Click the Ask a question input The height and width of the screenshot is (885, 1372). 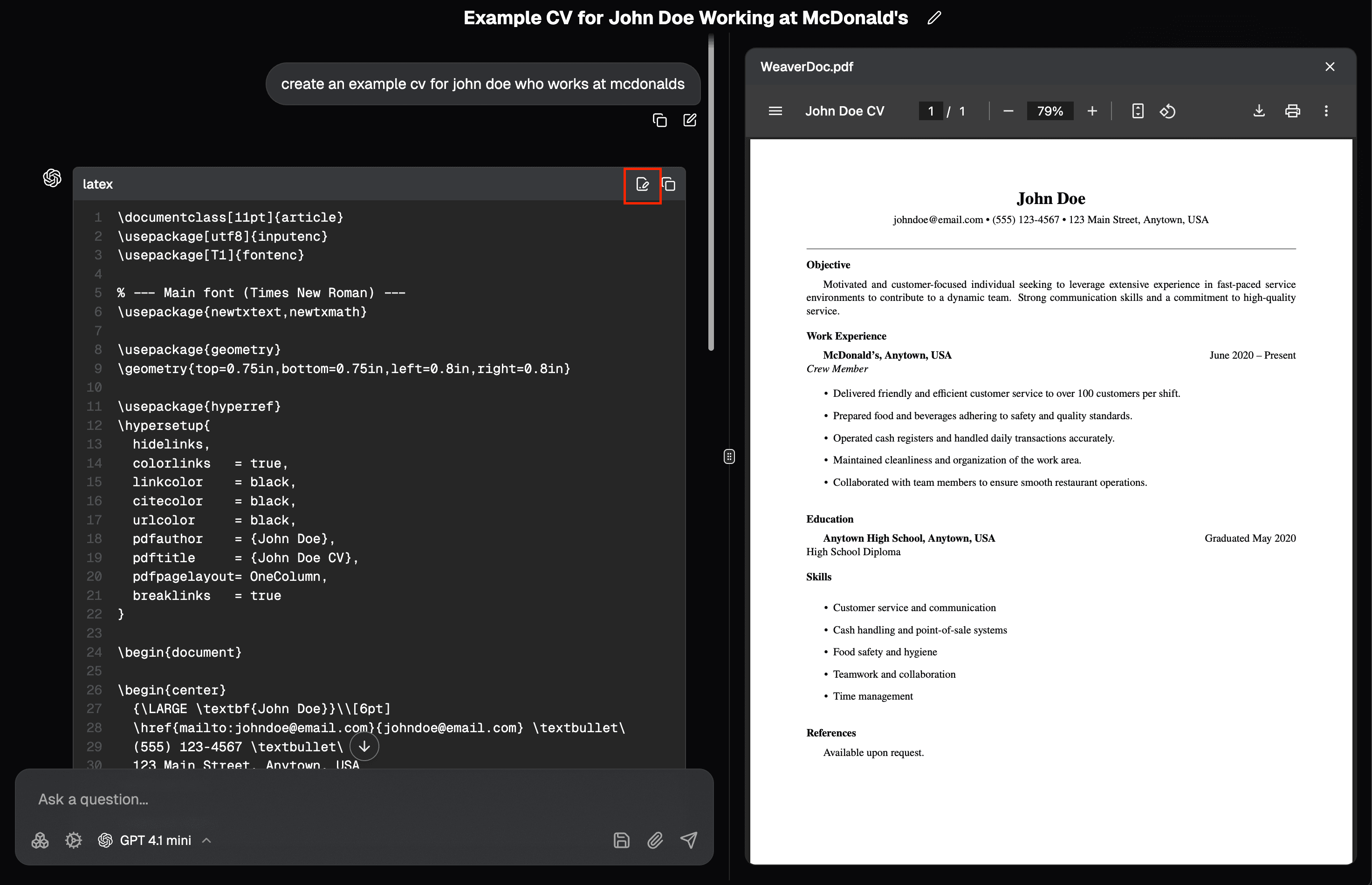pos(364,799)
